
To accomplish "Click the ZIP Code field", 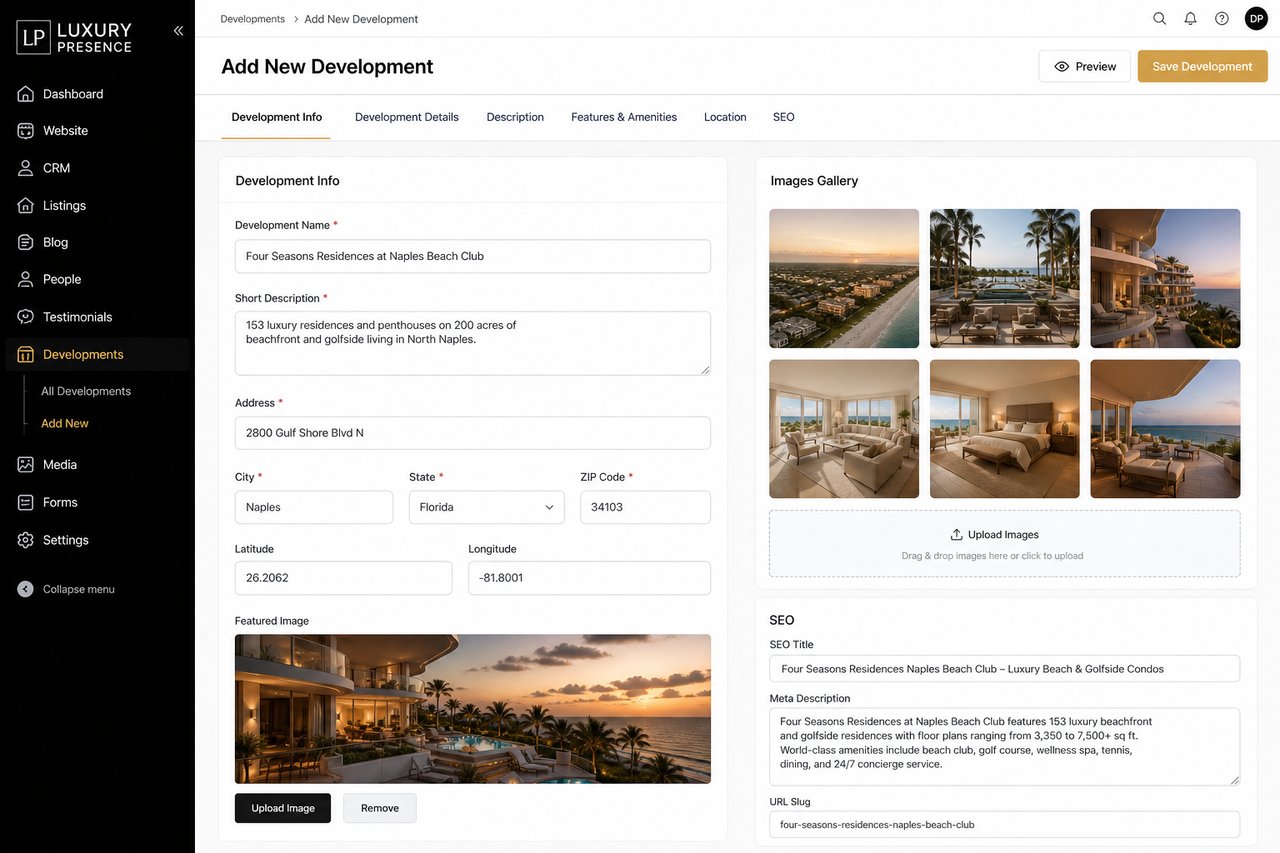I will point(645,507).
